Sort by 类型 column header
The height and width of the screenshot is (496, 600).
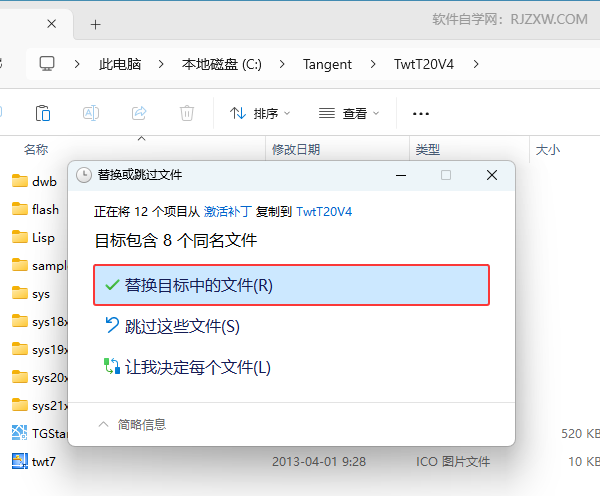tap(428, 149)
